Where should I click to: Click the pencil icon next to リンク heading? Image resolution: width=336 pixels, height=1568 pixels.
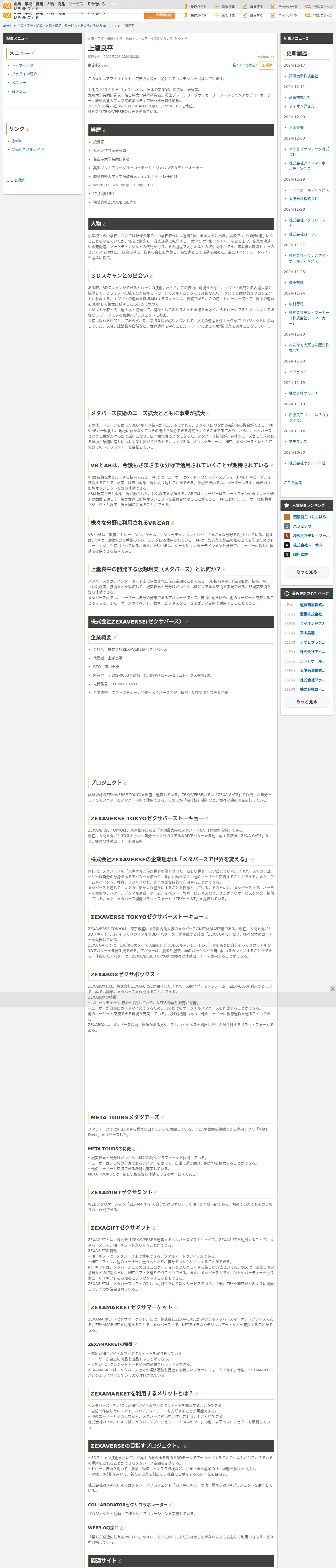27,129
